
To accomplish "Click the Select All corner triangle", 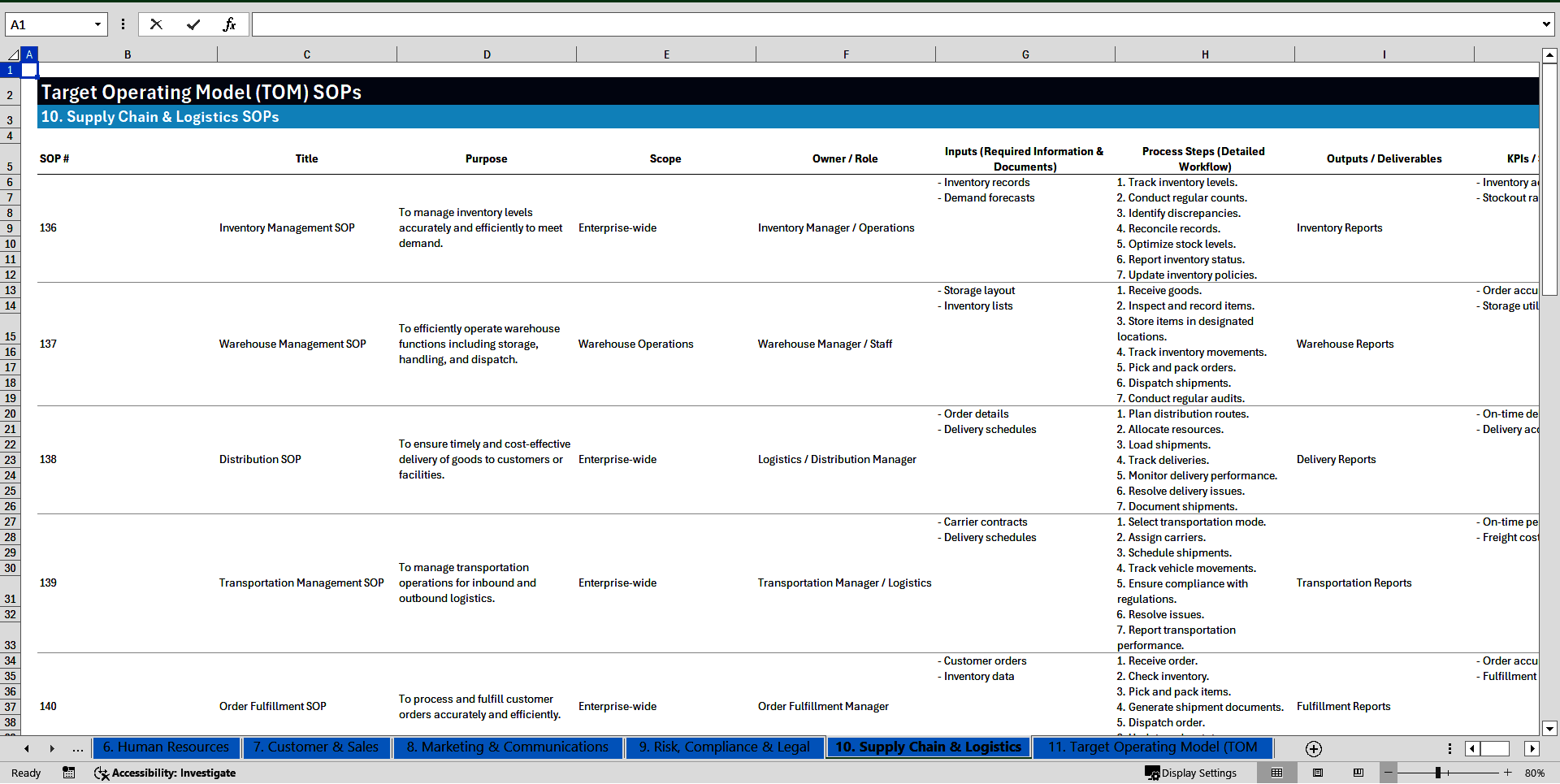I will point(12,54).
